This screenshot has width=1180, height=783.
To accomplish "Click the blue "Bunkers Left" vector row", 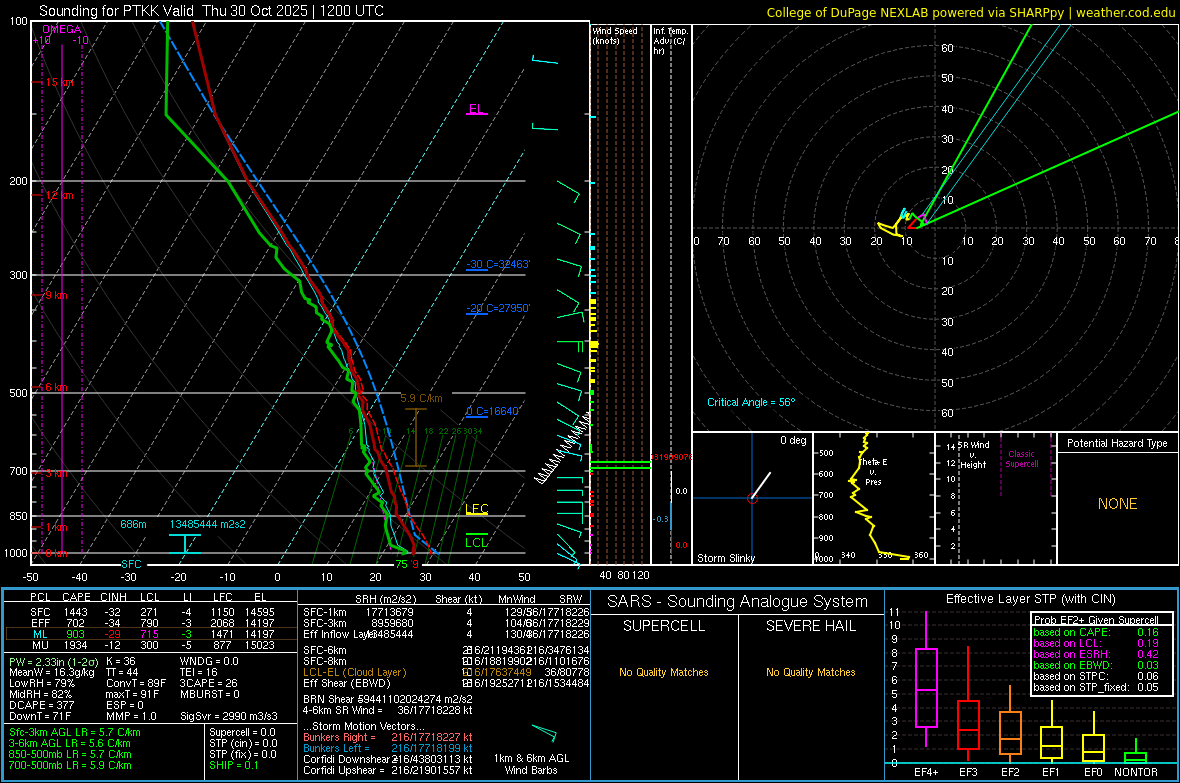I will 388,748.
